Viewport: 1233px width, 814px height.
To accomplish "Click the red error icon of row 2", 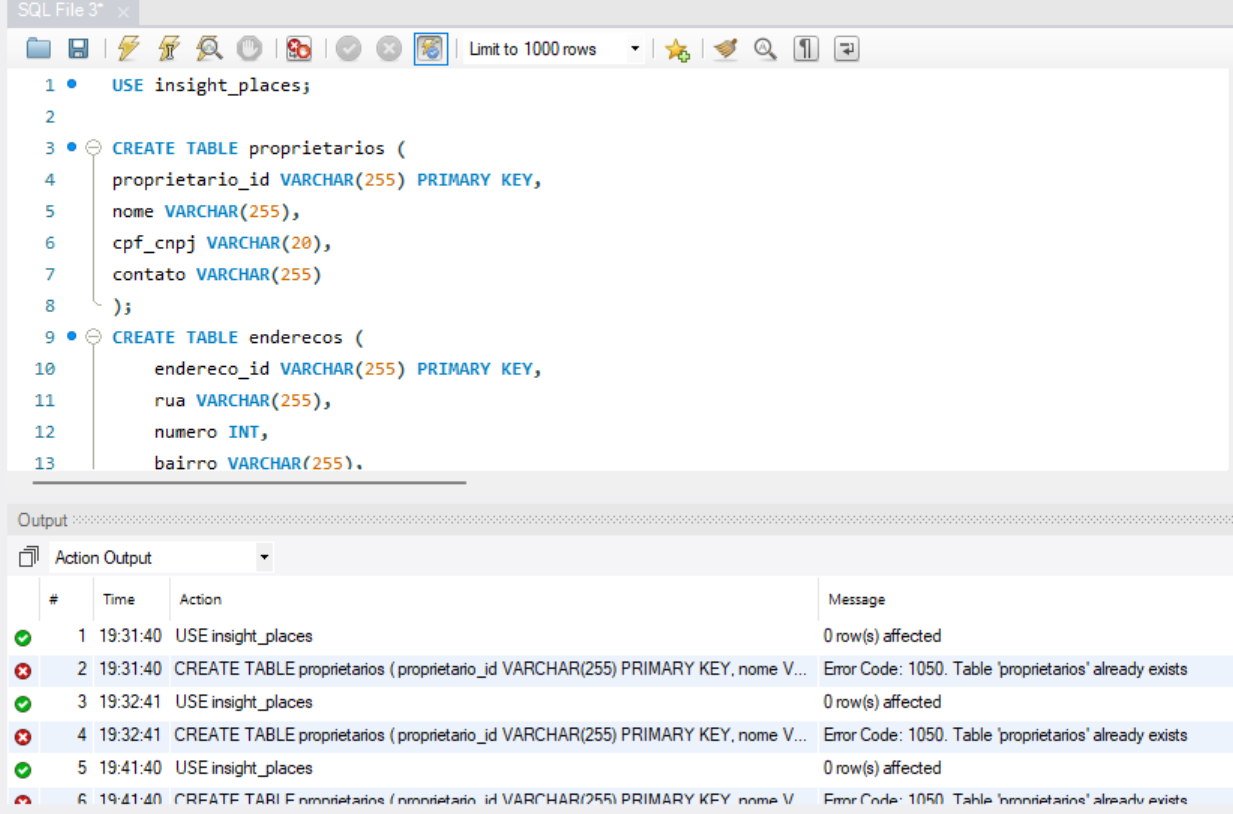I will [23, 670].
